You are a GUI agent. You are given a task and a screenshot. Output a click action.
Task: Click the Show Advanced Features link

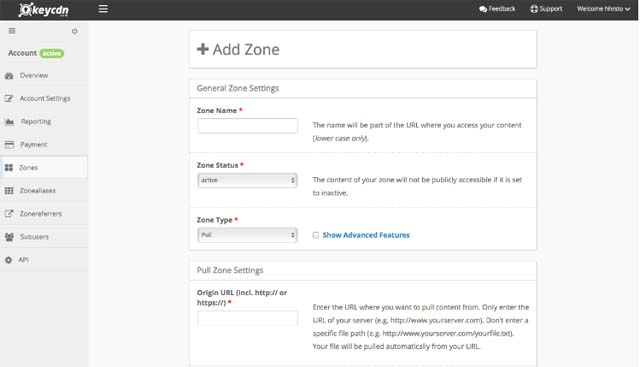366,235
